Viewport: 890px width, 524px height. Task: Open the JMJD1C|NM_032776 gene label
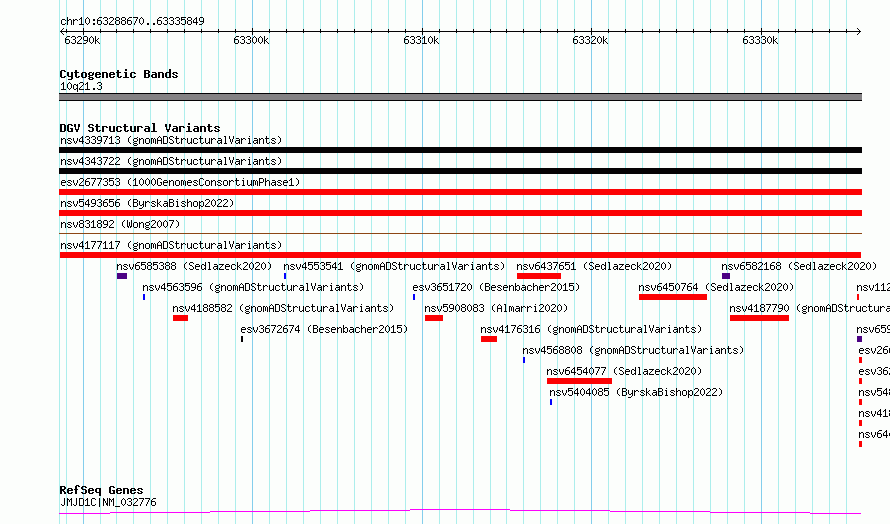click(x=108, y=502)
